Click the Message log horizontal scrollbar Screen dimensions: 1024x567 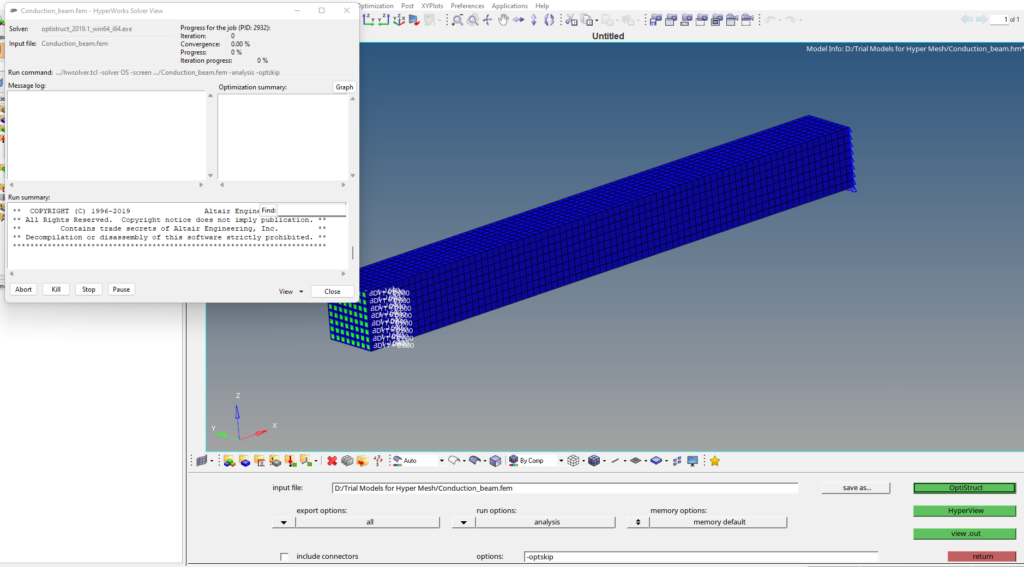(106, 185)
